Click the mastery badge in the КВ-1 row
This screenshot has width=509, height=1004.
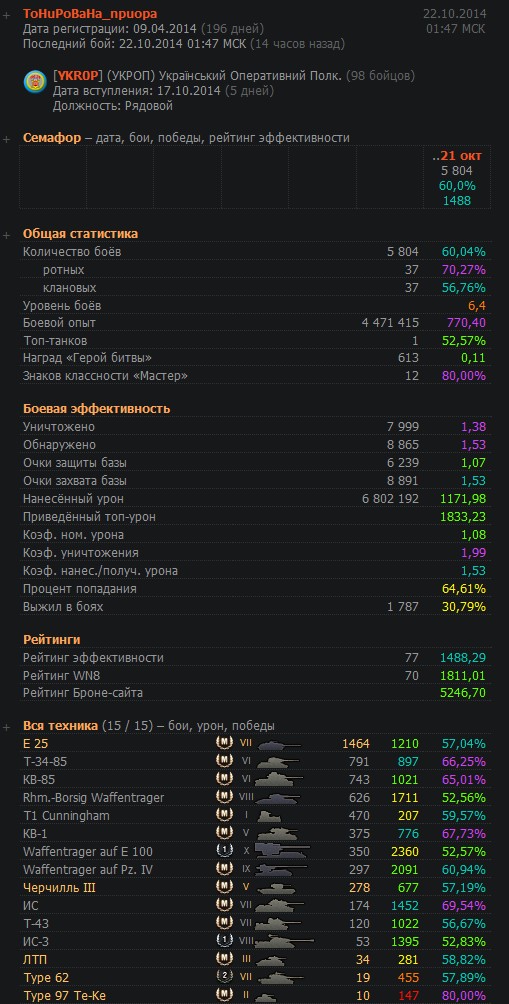tap(224, 834)
